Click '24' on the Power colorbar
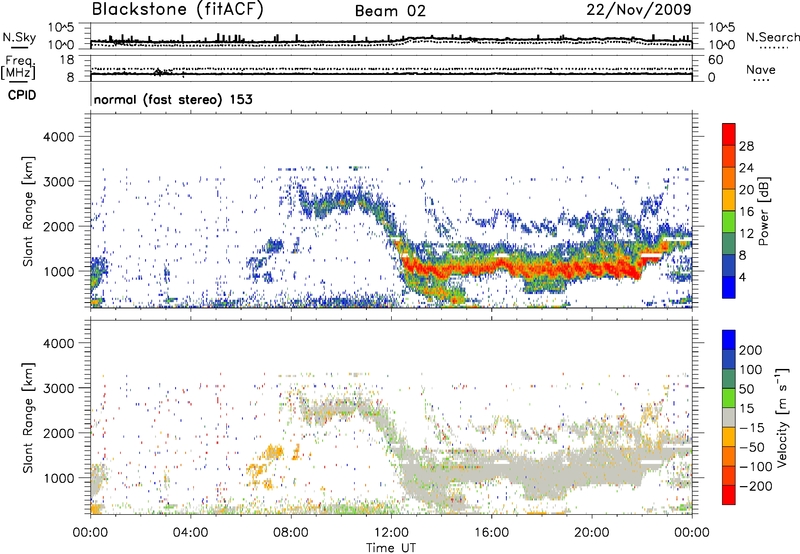This screenshot has height=554, width=800. tap(746, 168)
